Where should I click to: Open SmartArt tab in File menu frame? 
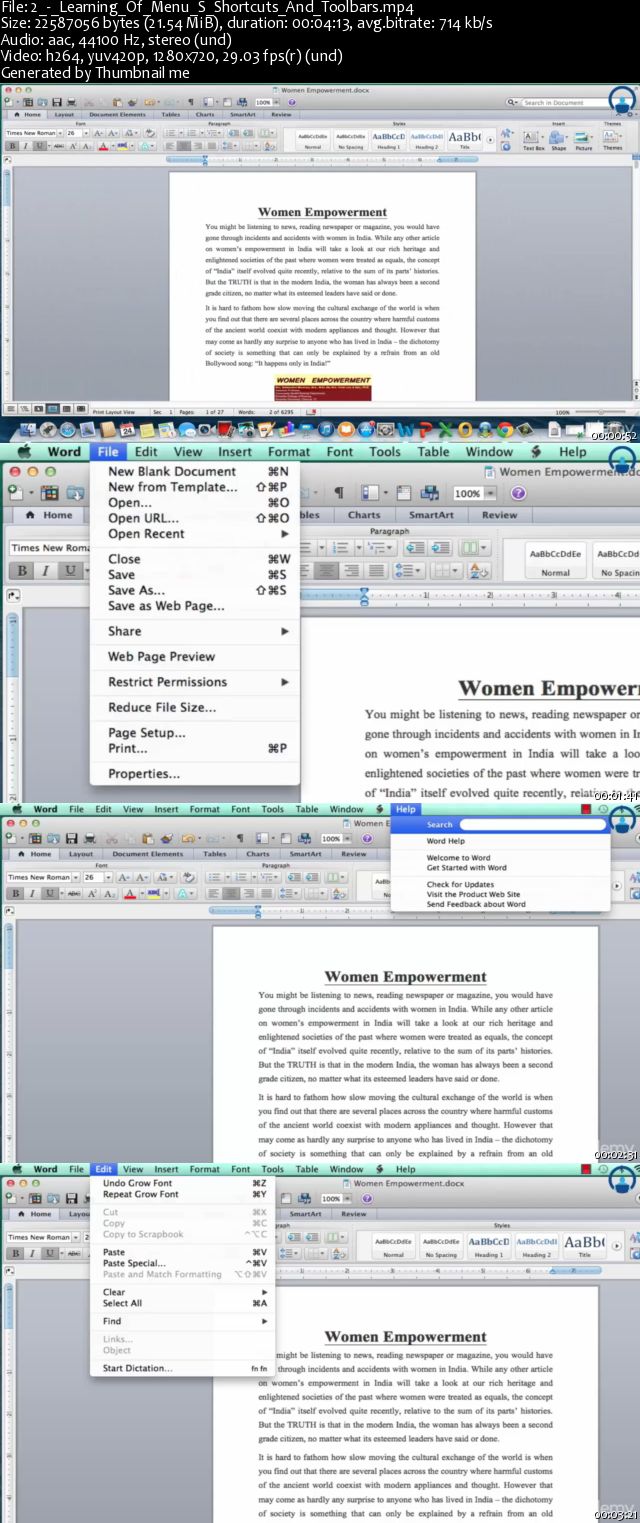click(x=431, y=515)
